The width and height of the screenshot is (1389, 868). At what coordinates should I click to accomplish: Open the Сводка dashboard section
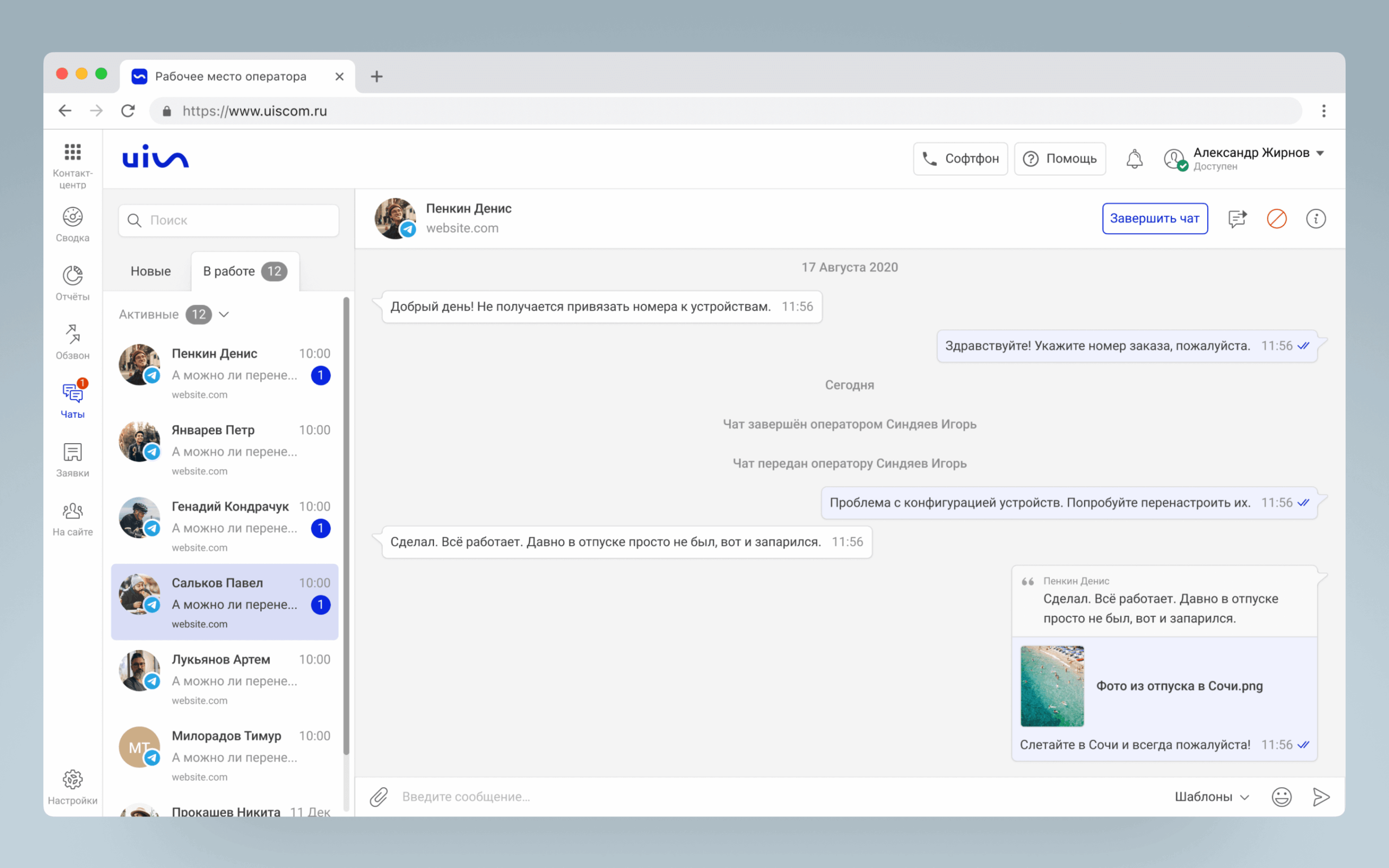coord(72,225)
